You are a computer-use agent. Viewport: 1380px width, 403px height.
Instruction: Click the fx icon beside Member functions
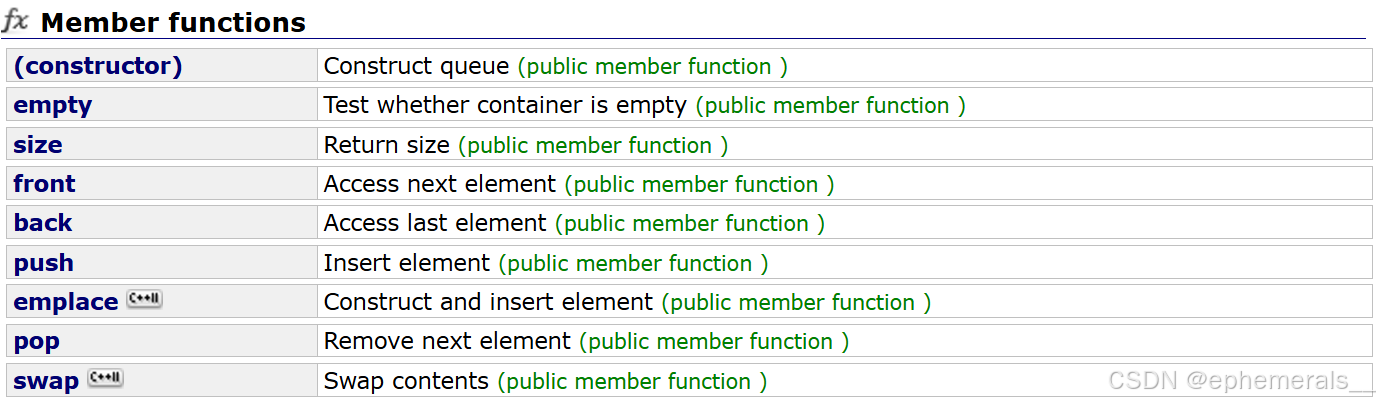point(15,21)
